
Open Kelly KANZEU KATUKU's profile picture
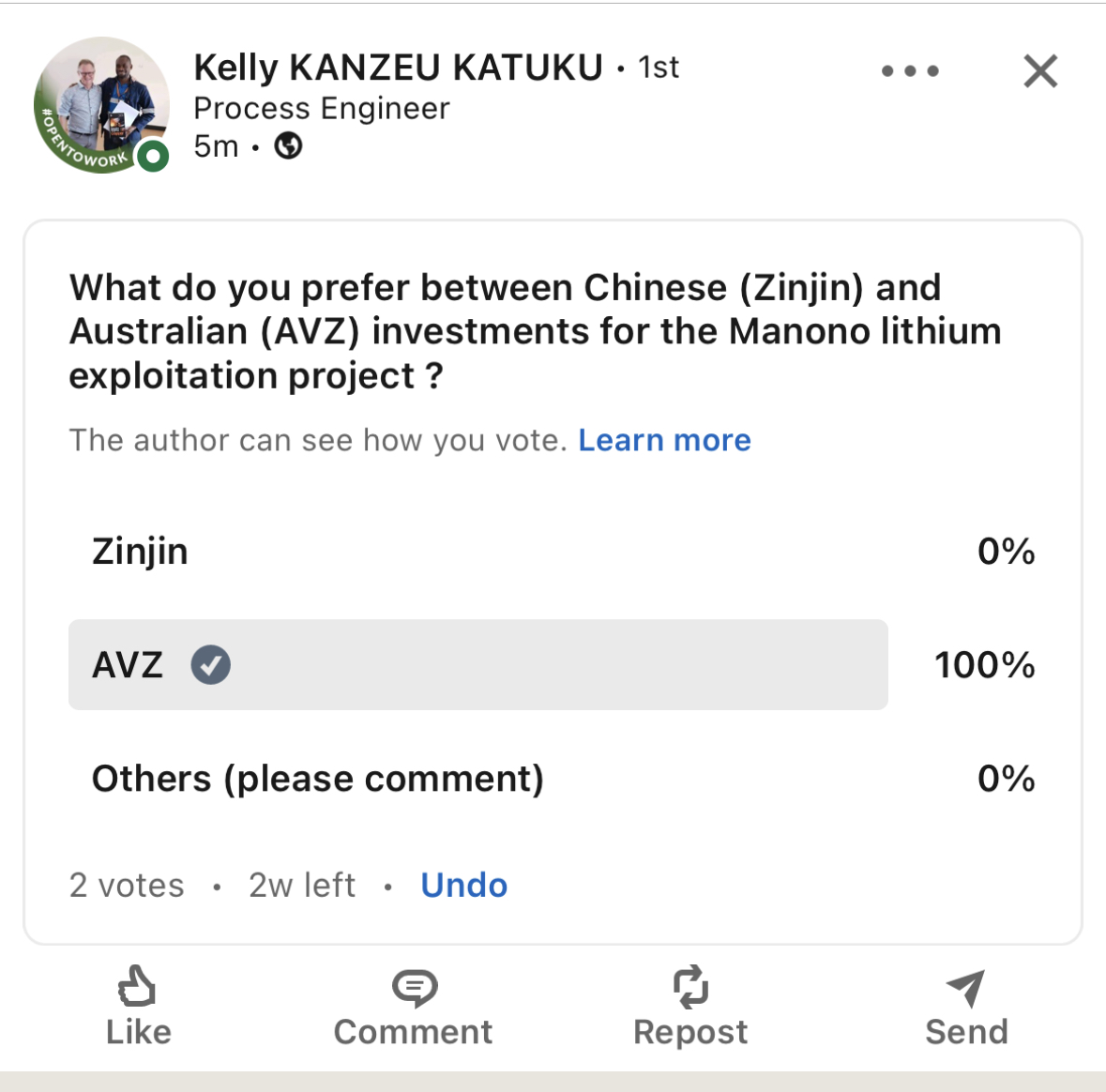[101, 105]
